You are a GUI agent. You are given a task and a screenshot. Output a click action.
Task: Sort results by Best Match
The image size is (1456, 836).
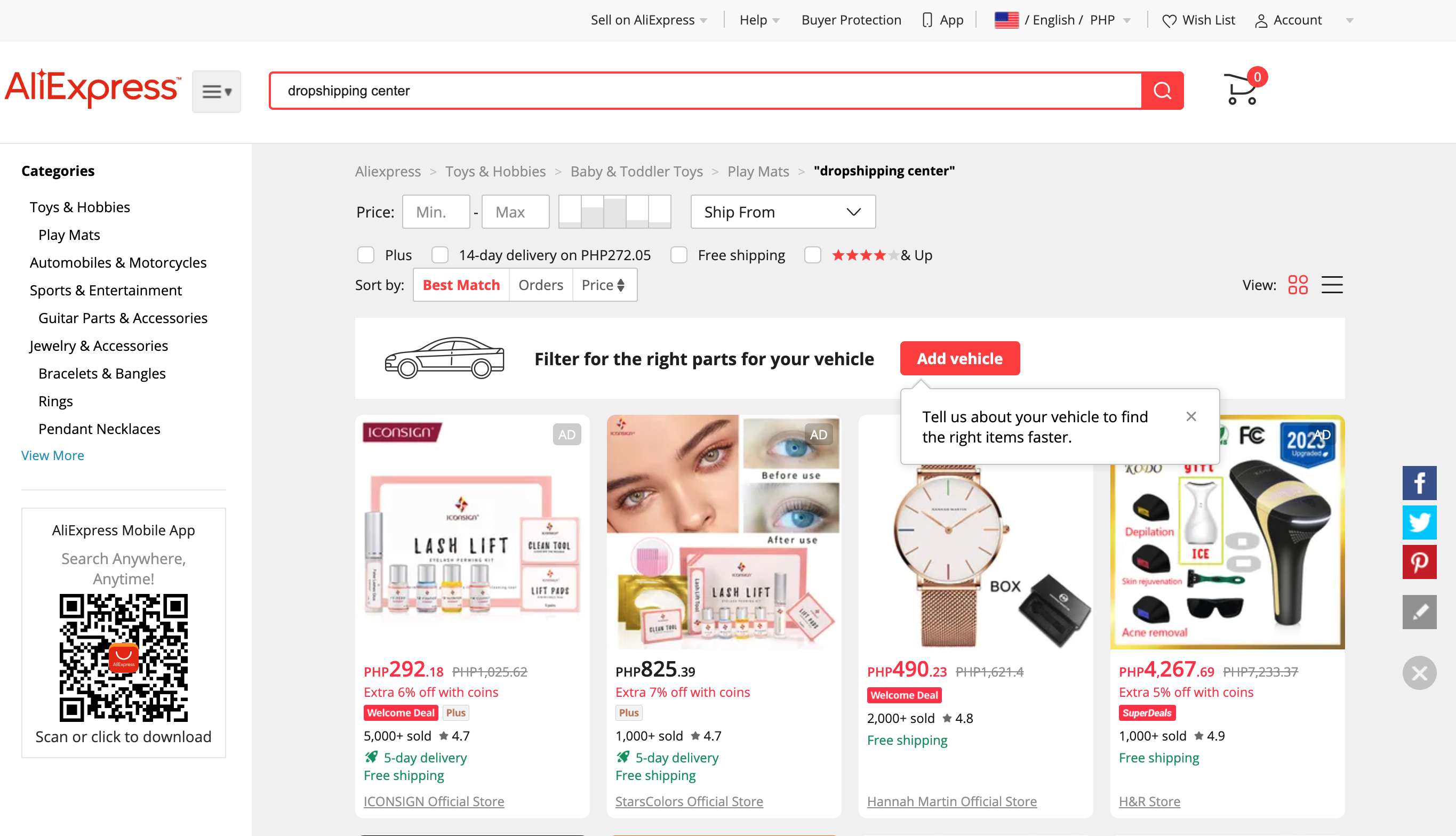[x=461, y=285]
